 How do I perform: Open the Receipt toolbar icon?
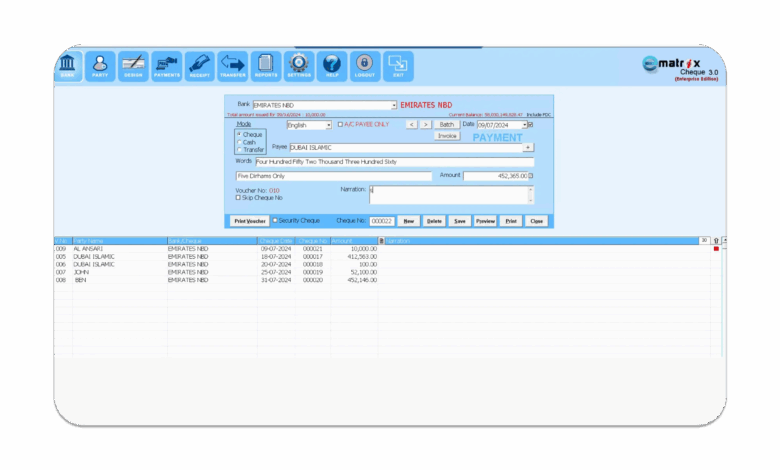(x=199, y=66)
